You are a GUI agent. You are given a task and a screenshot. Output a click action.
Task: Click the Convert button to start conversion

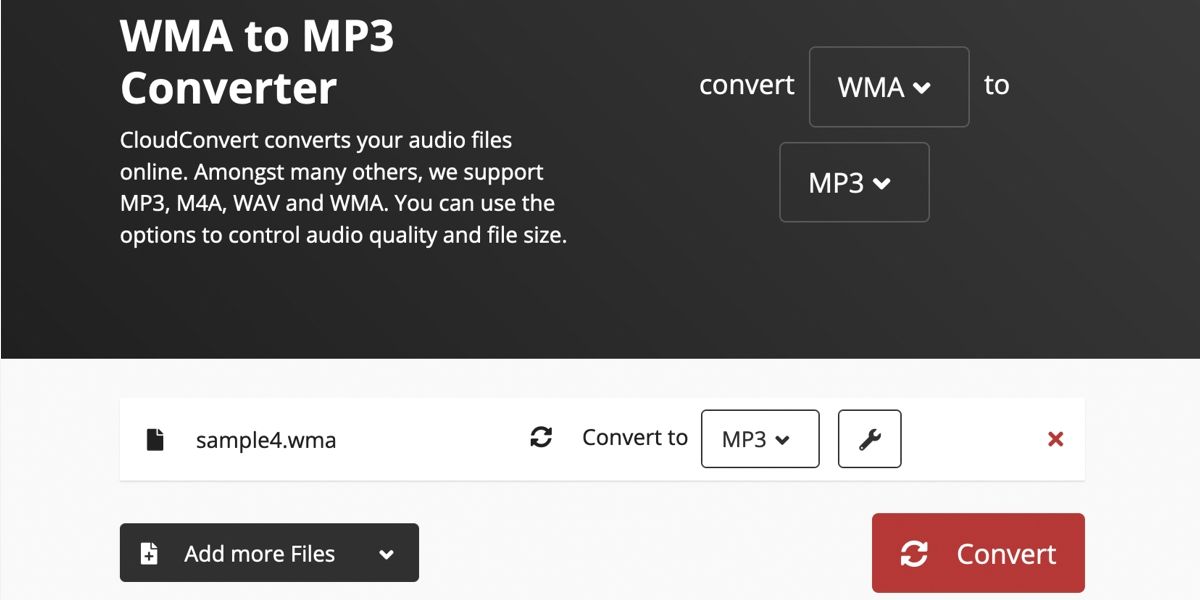977,553
